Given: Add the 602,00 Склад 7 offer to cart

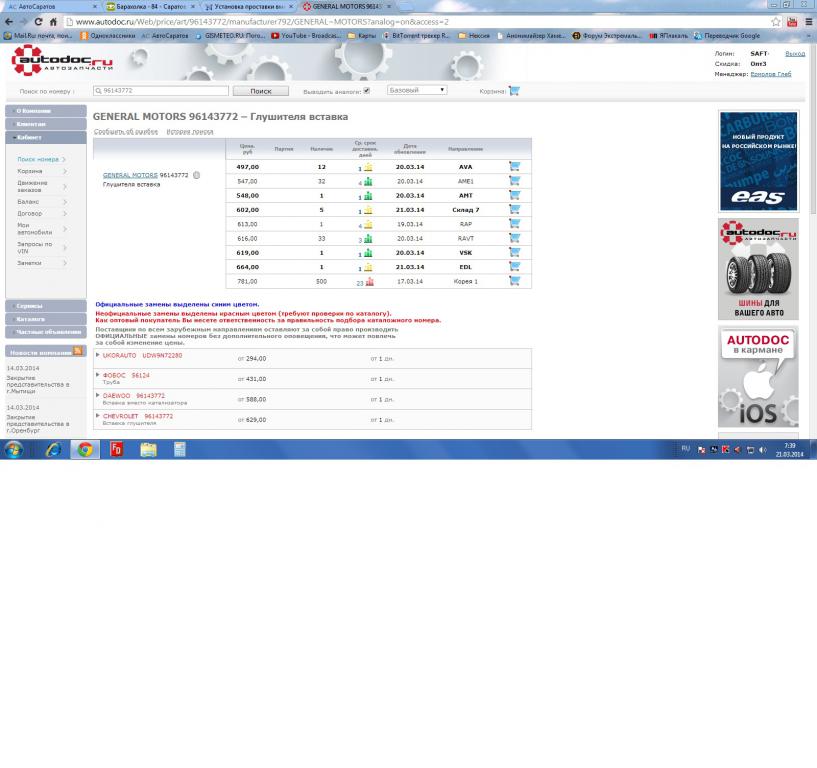Looking at the screenshot, I should pos(514,209).
